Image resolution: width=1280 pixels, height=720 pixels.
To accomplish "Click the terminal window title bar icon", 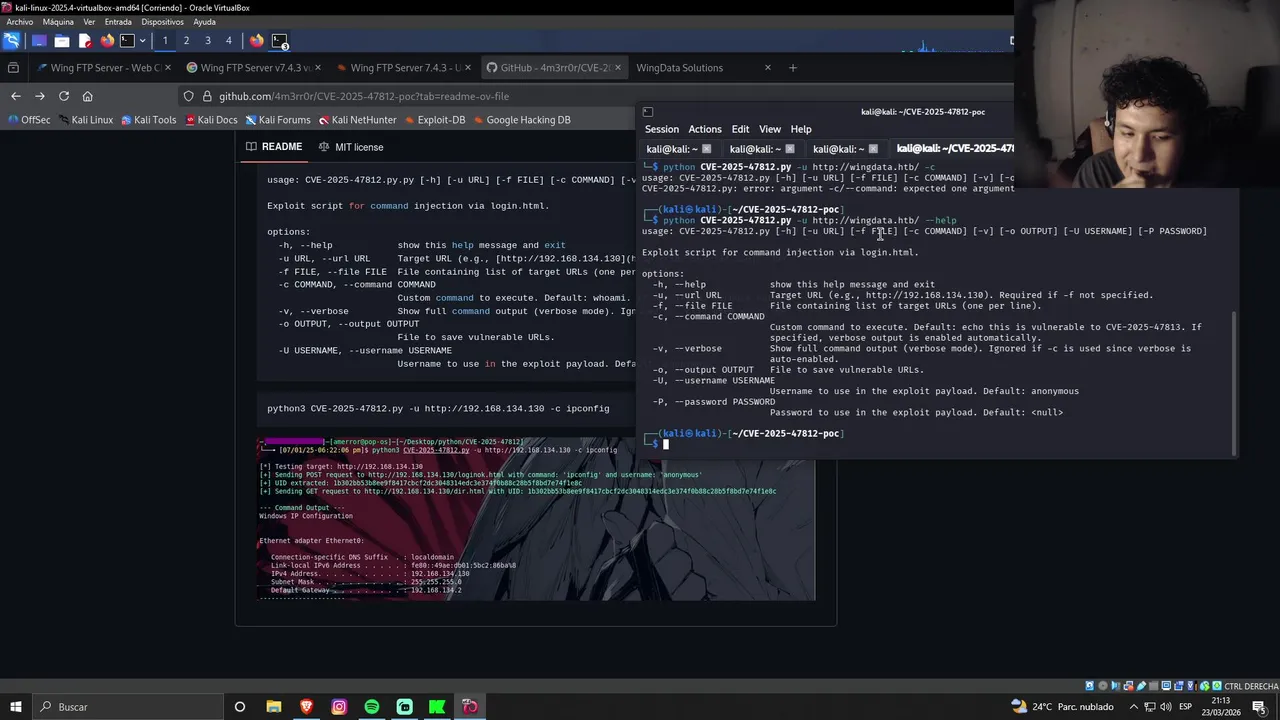I will 647,112.
